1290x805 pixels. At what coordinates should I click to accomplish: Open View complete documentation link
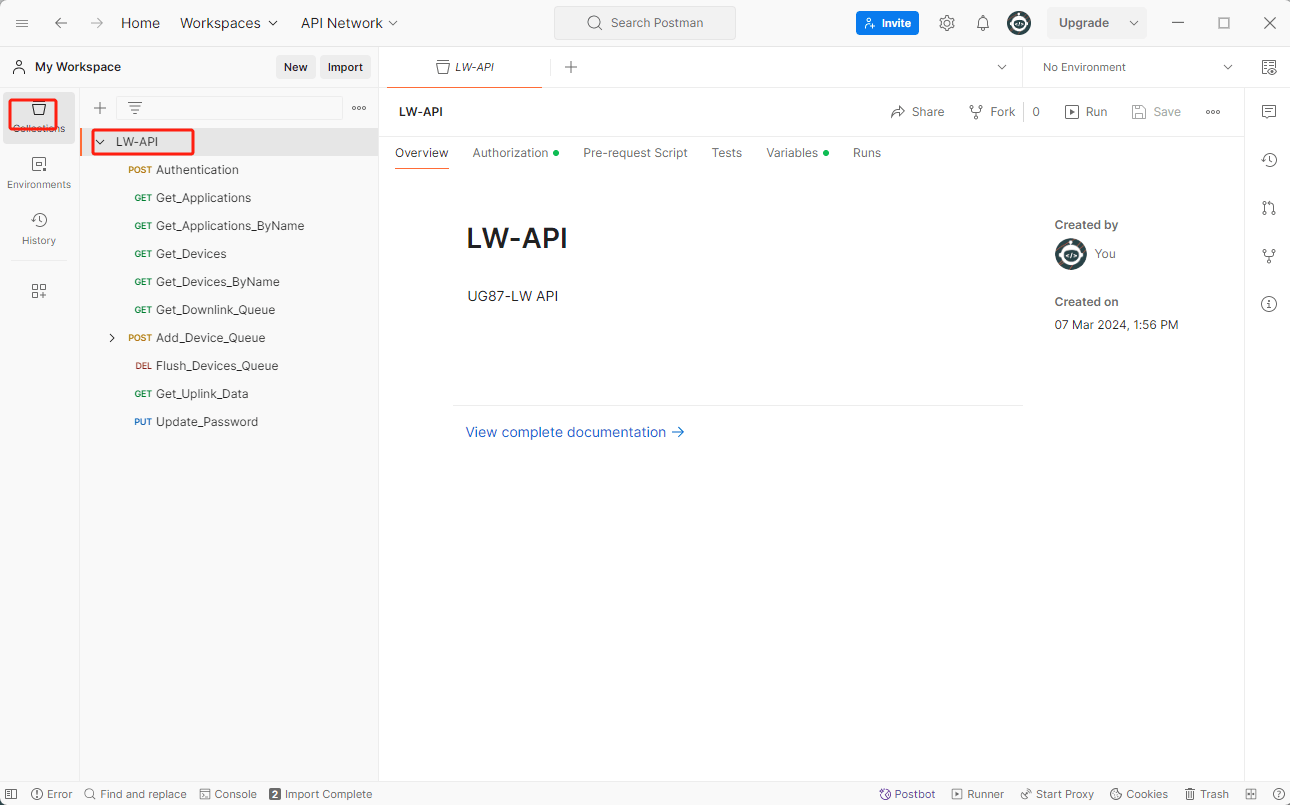click(575, 432)
